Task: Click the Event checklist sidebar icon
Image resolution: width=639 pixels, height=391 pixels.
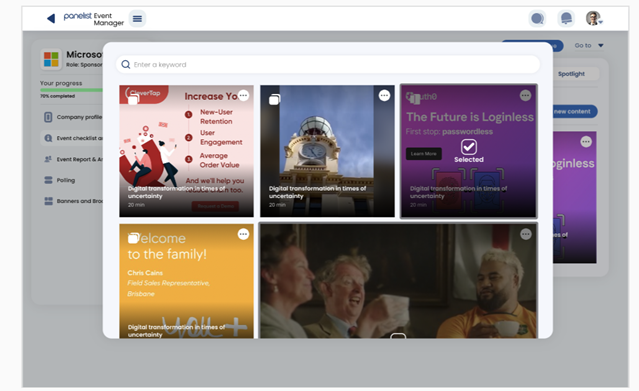Action: tap(48, 138)
